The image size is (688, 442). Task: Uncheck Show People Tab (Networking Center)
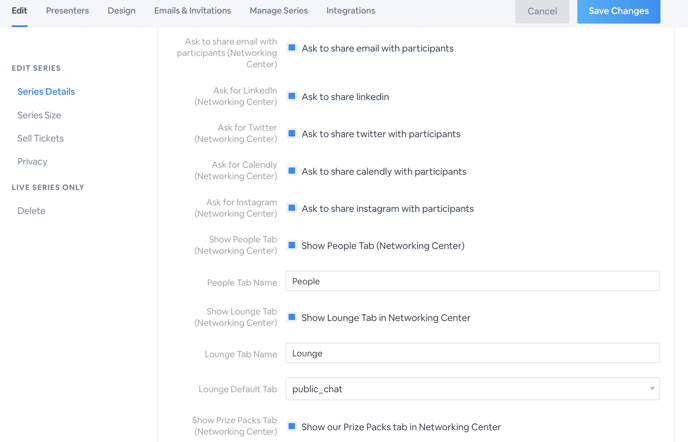[292, 245]
